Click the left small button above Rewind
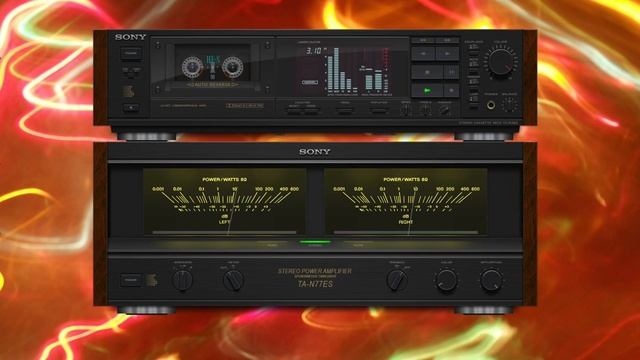Screen dimensions: 640x360 click(423, 40)
